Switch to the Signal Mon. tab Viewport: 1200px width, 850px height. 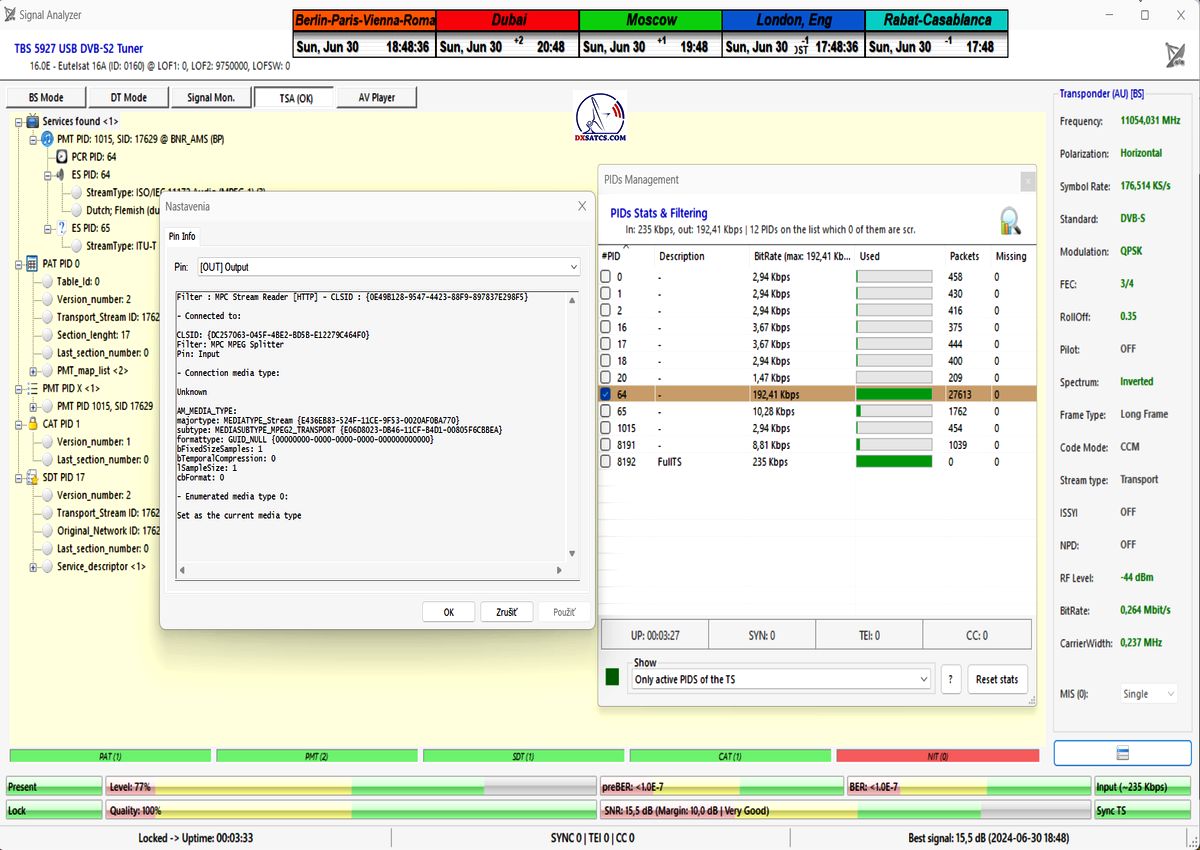(x=211, y=97)
